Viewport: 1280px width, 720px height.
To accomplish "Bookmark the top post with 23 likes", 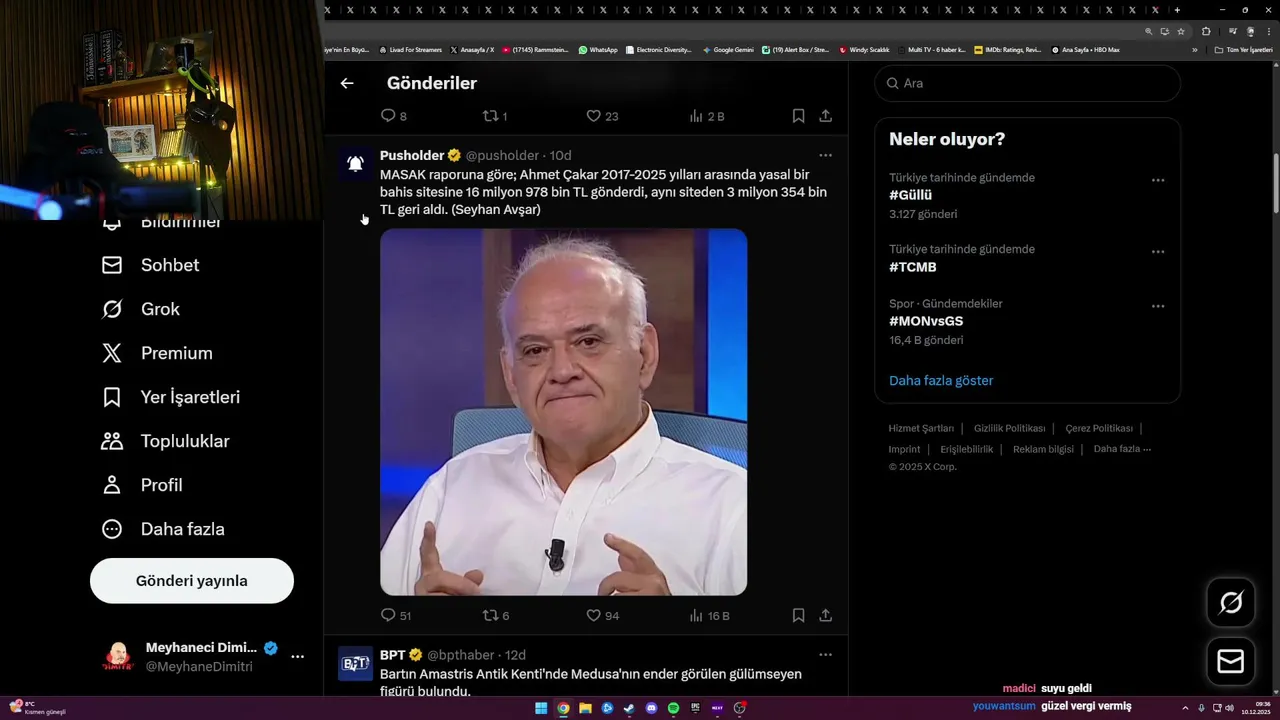I will point(798,116).
